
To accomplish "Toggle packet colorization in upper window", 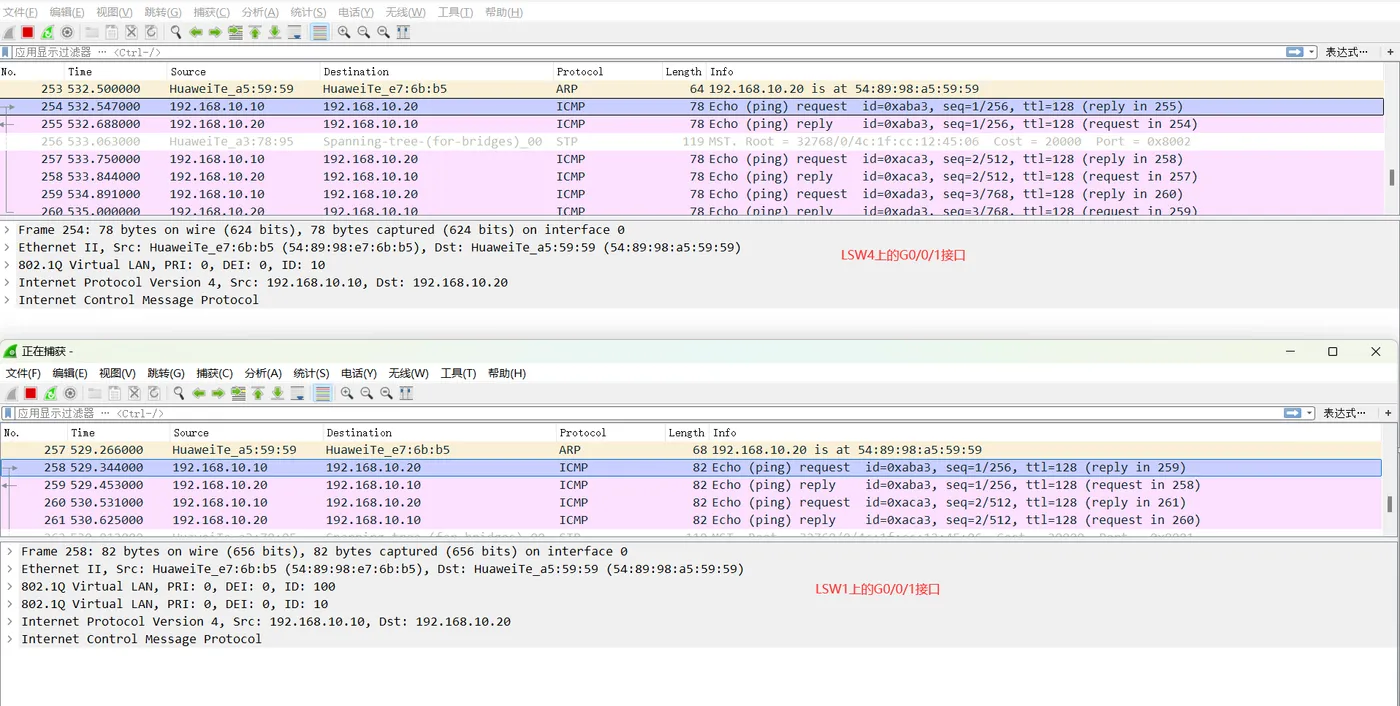I will 319,32.
